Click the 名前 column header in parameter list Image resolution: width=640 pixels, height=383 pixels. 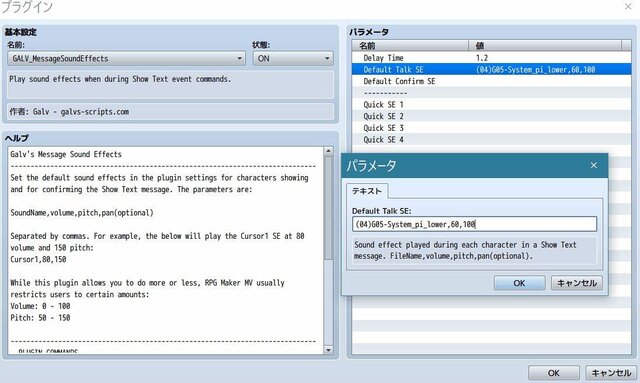(410, 46)
